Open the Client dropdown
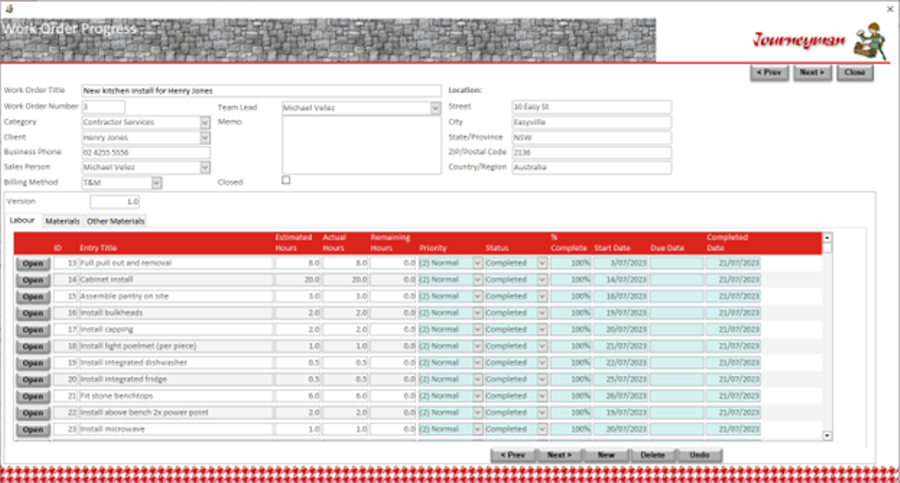This screenshot has height=483, width=900. (x=205, y=138)
